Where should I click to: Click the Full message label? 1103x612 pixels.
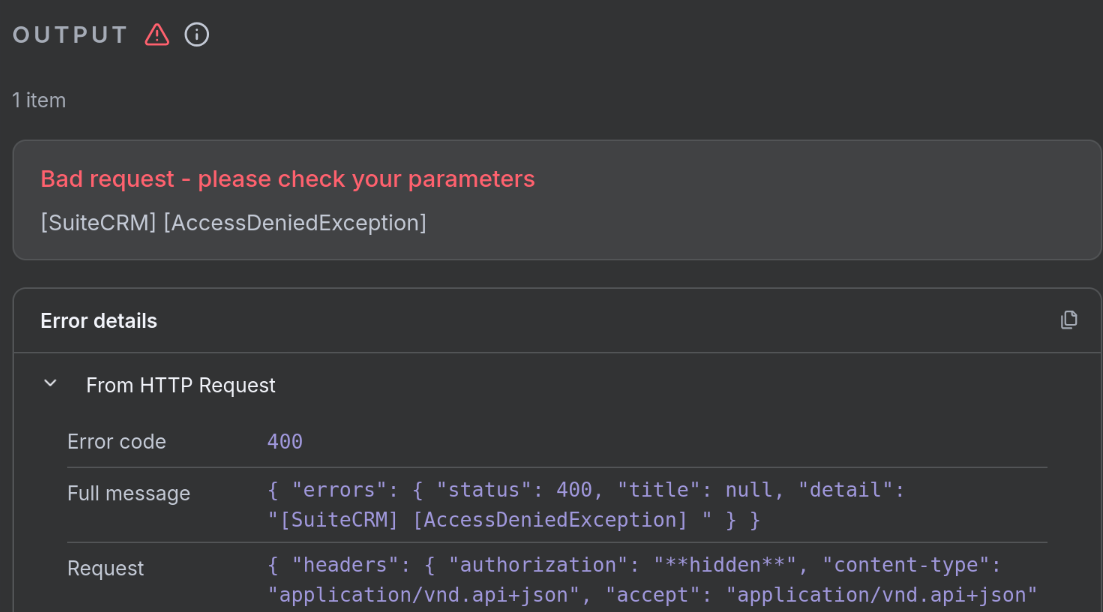point(128,493)
